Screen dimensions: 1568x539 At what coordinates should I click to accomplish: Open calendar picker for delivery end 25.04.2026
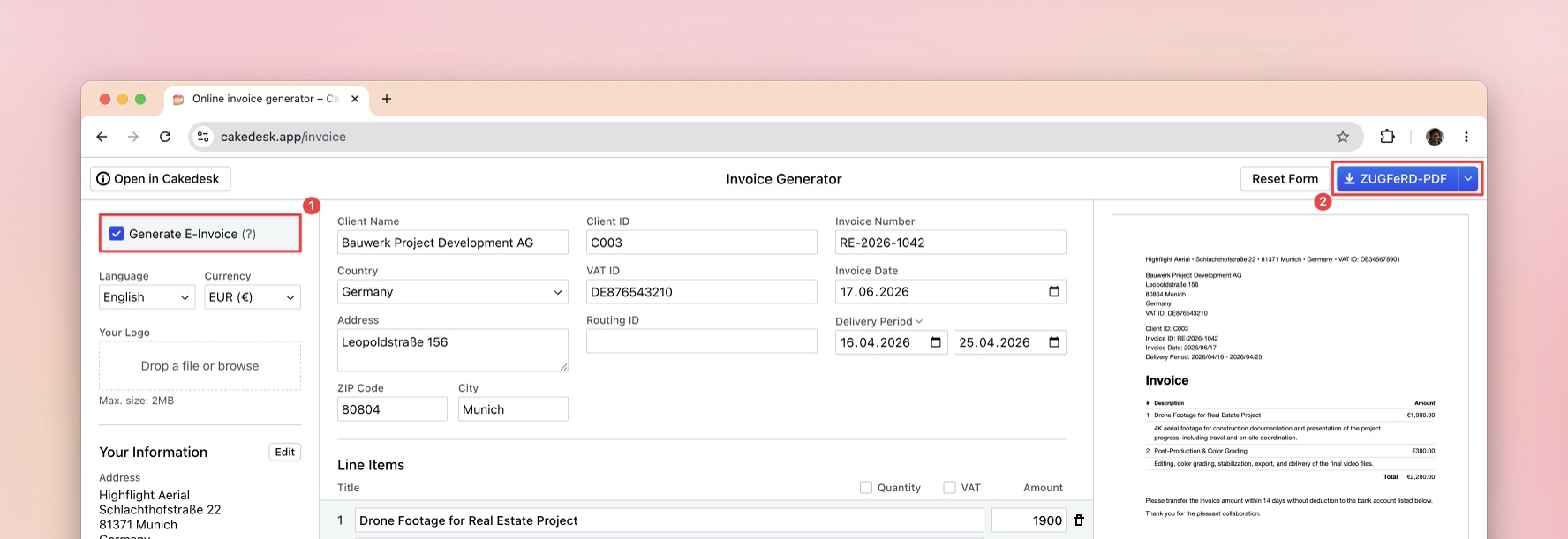point(1054,342)
